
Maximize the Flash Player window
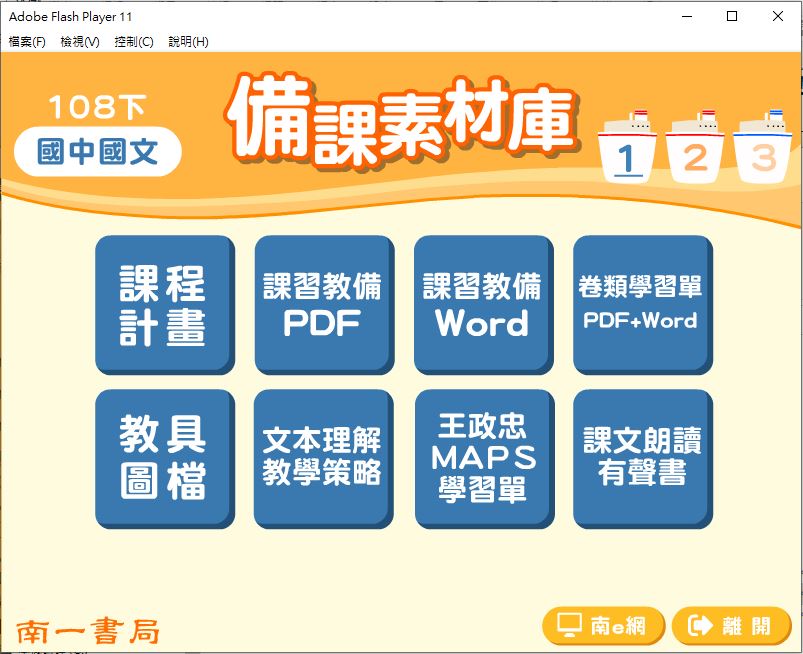pos(732,17)
